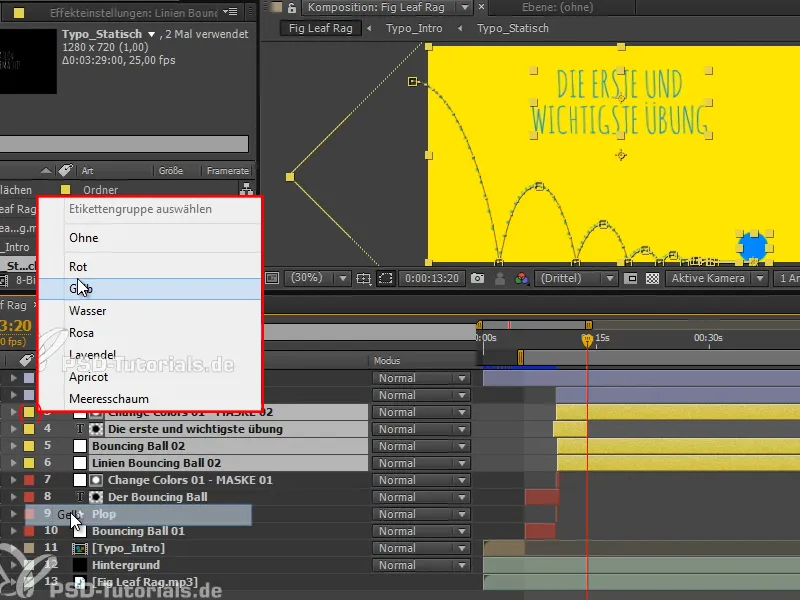This screenshot has height=600, width=800.
Task: Take a snapshot with the camera icon
Action: [x=478, y=278]
